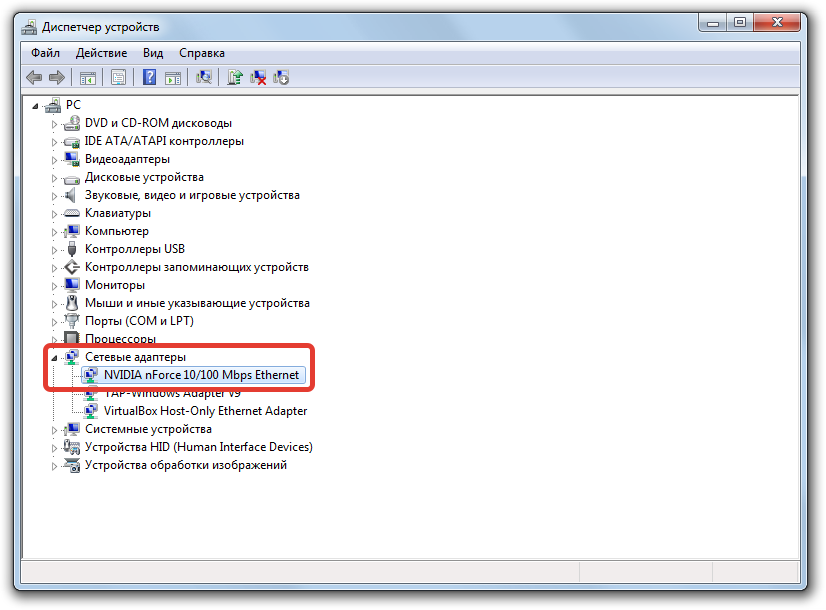Select NVIDIA nForce 10/100 Mbps Ethernet
Viewport: 826px width, 610px height.
coord(201,375)
